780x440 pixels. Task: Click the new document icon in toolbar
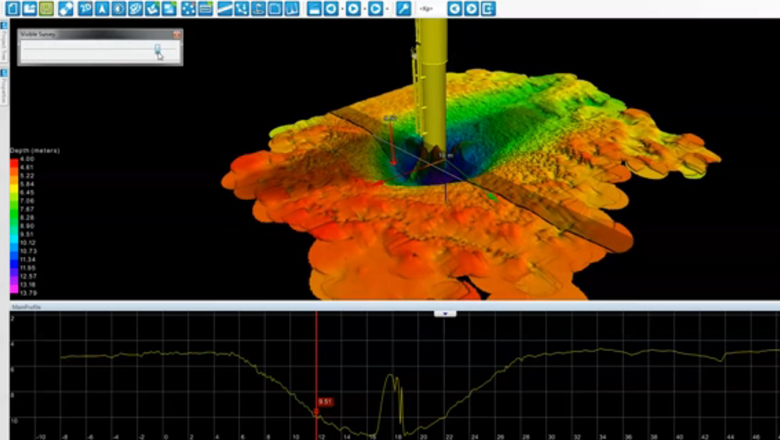coord(11,9)
